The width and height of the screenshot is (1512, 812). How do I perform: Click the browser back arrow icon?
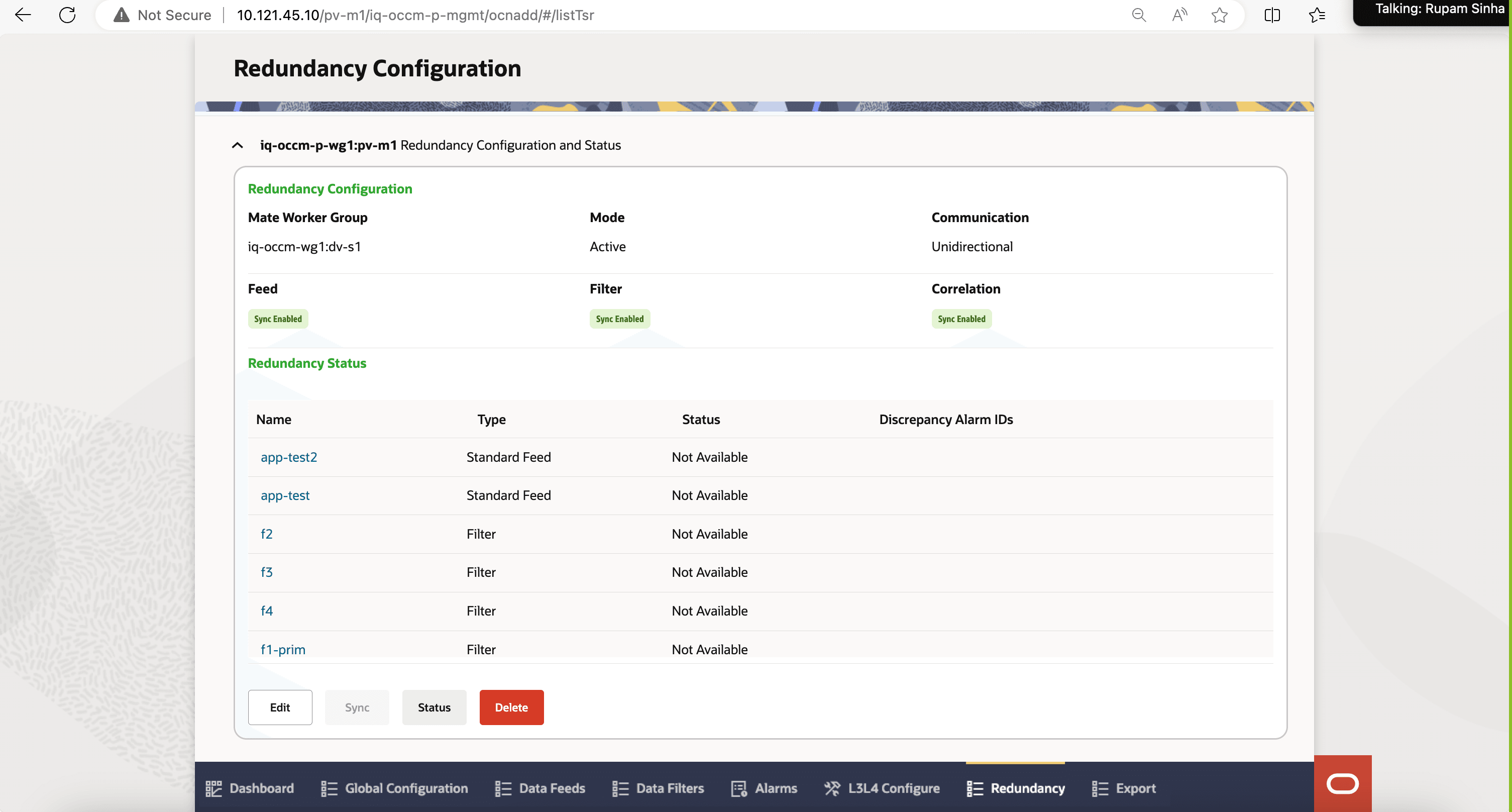pos(22,15)
